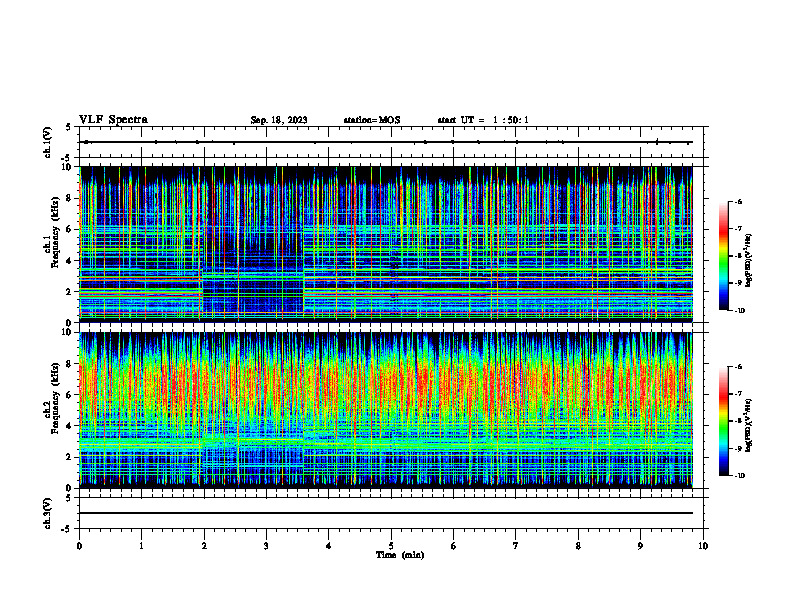Click the ch.2 spectrogram panel
792x612 pixels.
(386, 410)
